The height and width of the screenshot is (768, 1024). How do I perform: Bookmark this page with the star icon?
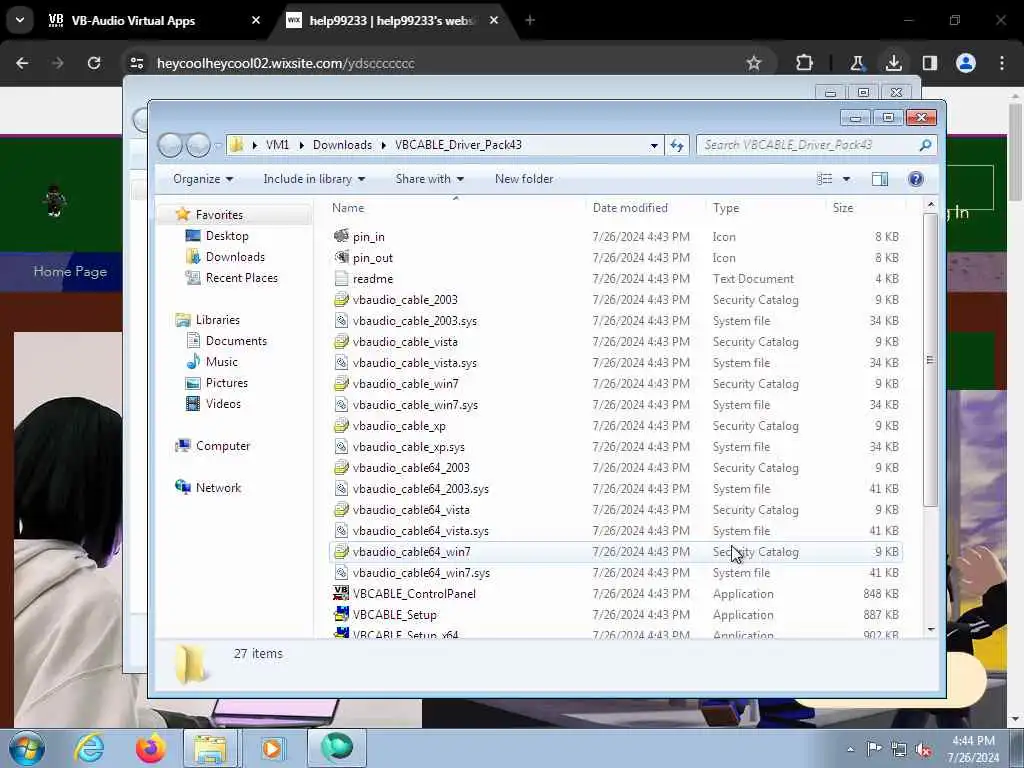pyautogui.click(x=754, y=63)
